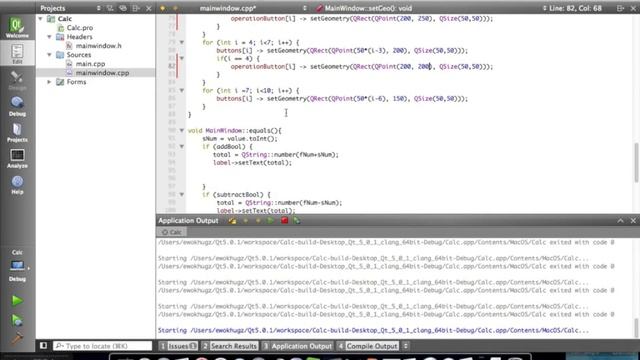This screenshot has height=360, width=640.
Task: Fold the if (addBool) block
Action: tap(182, 147)
